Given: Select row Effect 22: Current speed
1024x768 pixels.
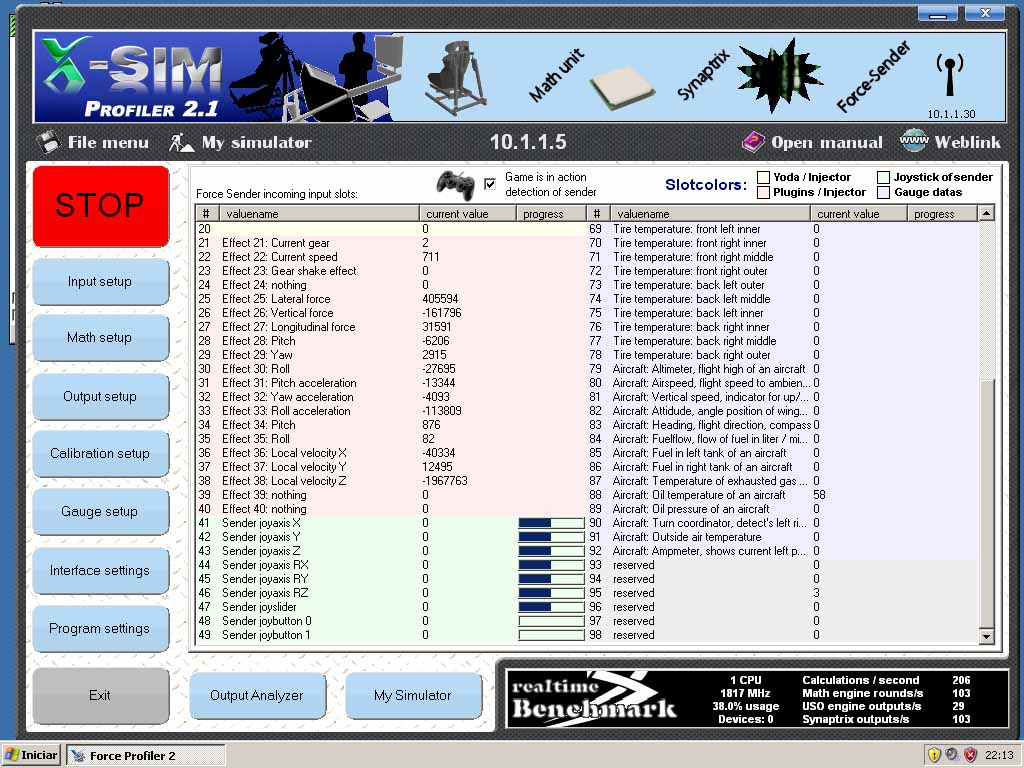Looking at the screenshot, I should point(391,257).
